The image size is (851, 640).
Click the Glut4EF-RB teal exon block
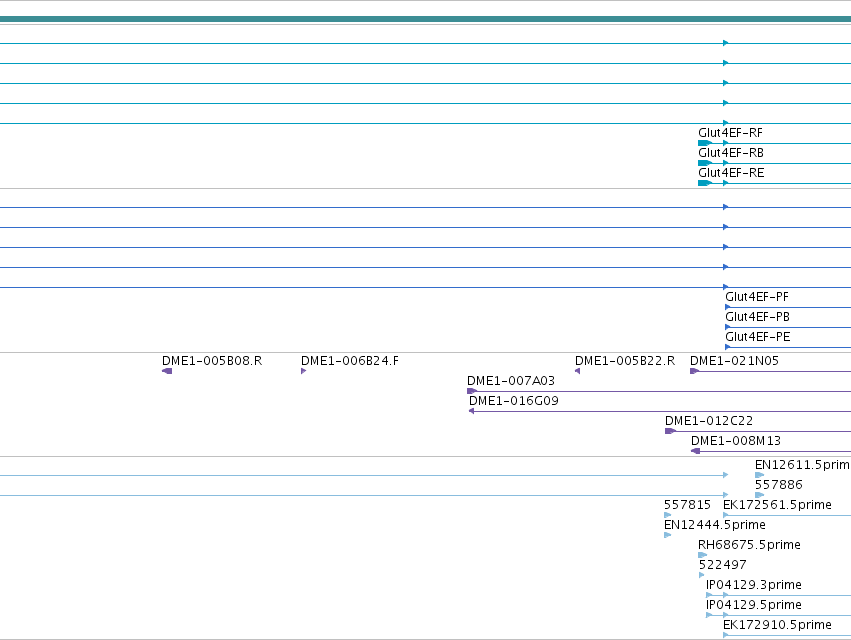coord(704,163)
